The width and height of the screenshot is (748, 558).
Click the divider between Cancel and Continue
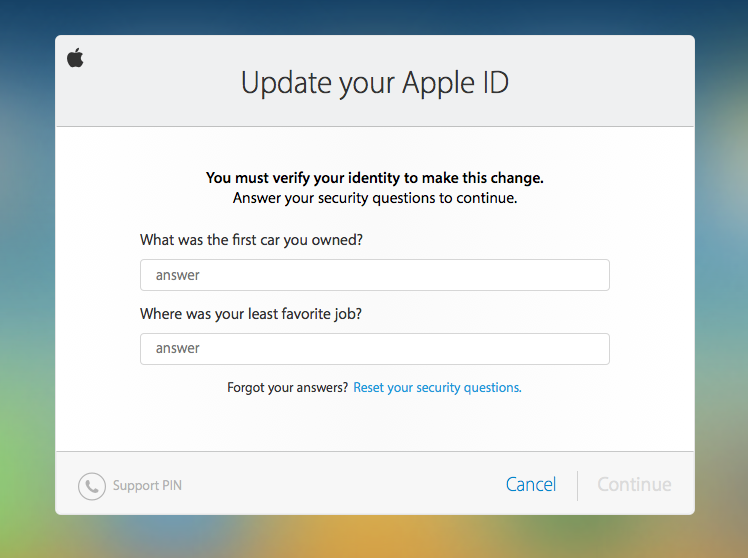pyautogui.click(x=577, y=486)
